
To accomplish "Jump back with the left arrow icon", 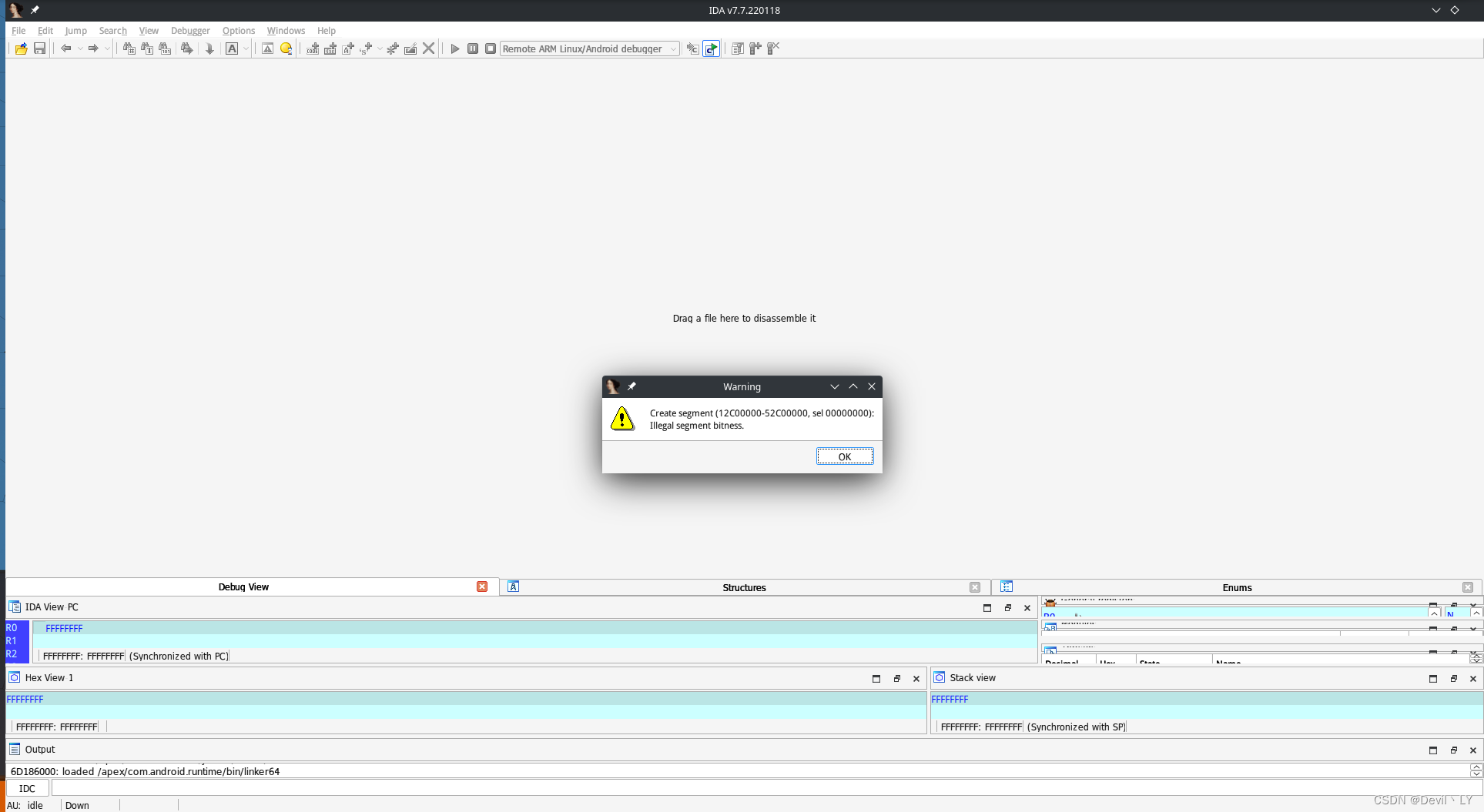I will [x=66, y=48].
